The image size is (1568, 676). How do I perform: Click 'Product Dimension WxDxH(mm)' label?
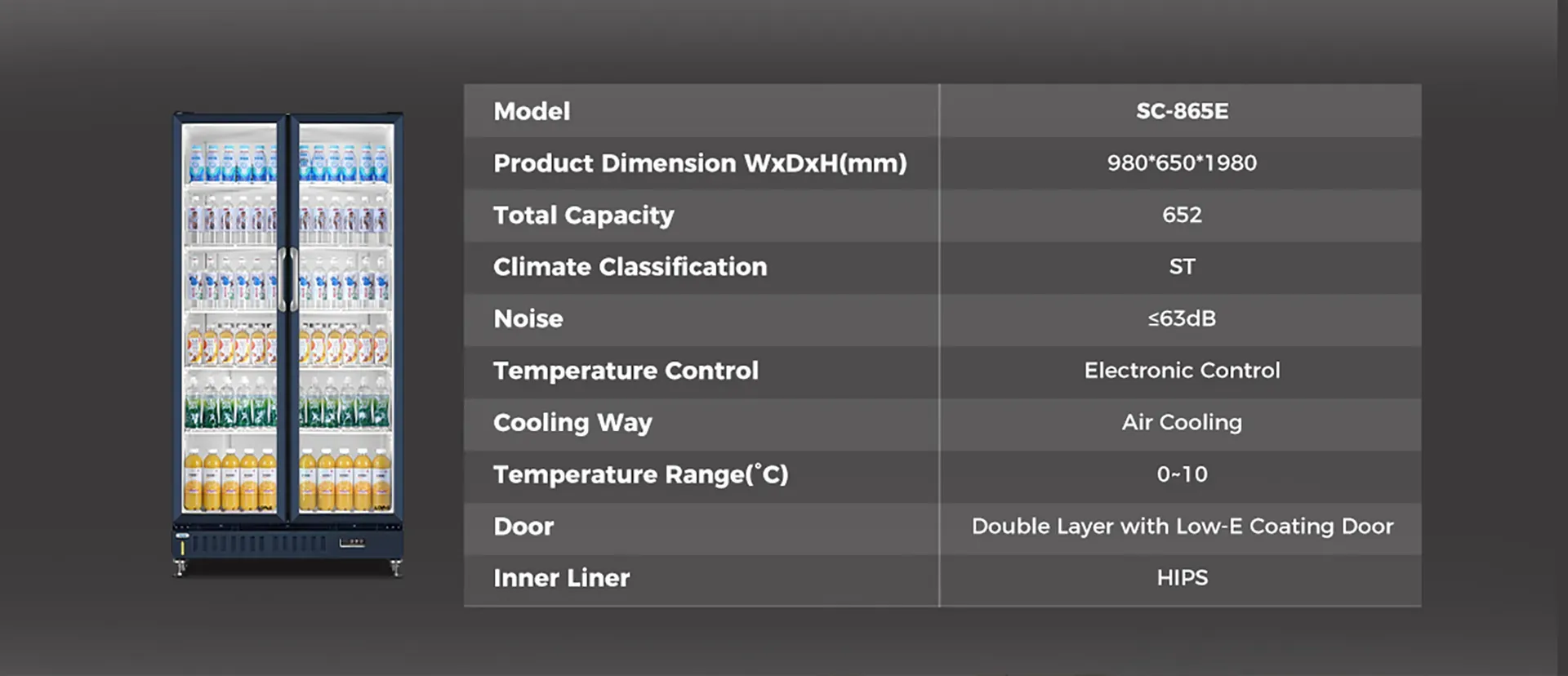(x=700, y=163)
